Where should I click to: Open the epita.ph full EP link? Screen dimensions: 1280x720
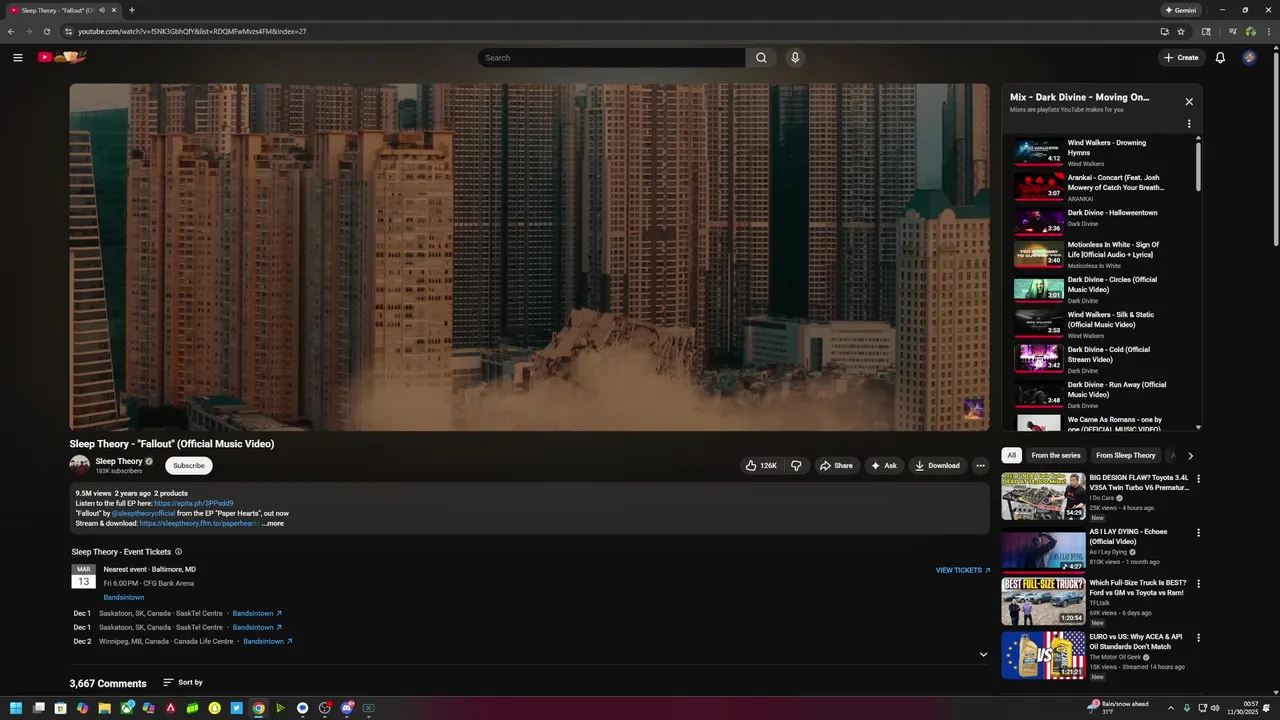tap(194, 504)
